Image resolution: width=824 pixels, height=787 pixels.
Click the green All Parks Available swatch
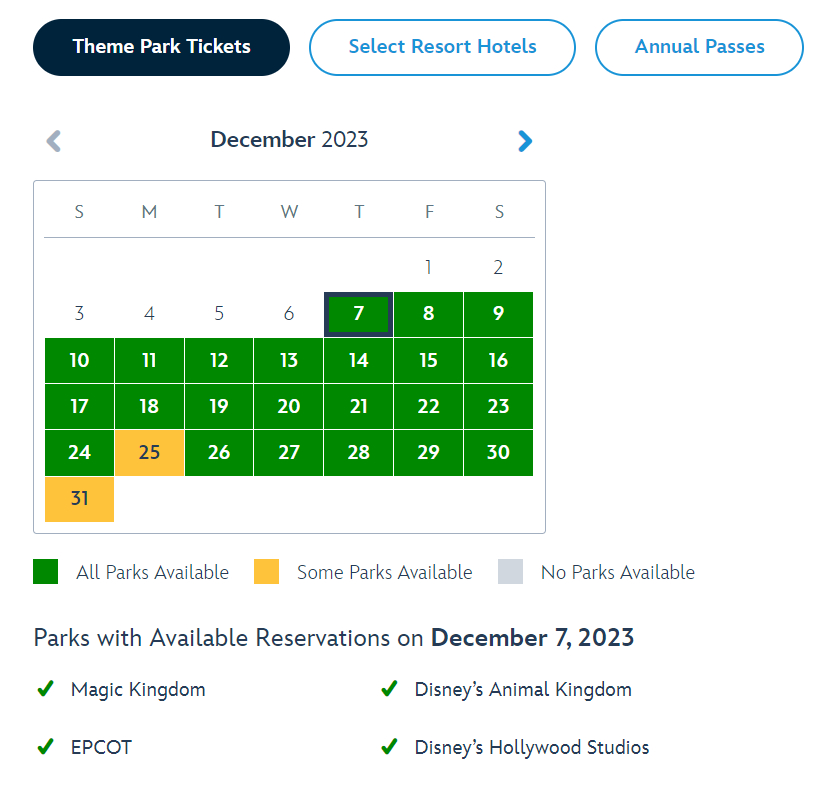pyautogui.click(x=46, y=572)
